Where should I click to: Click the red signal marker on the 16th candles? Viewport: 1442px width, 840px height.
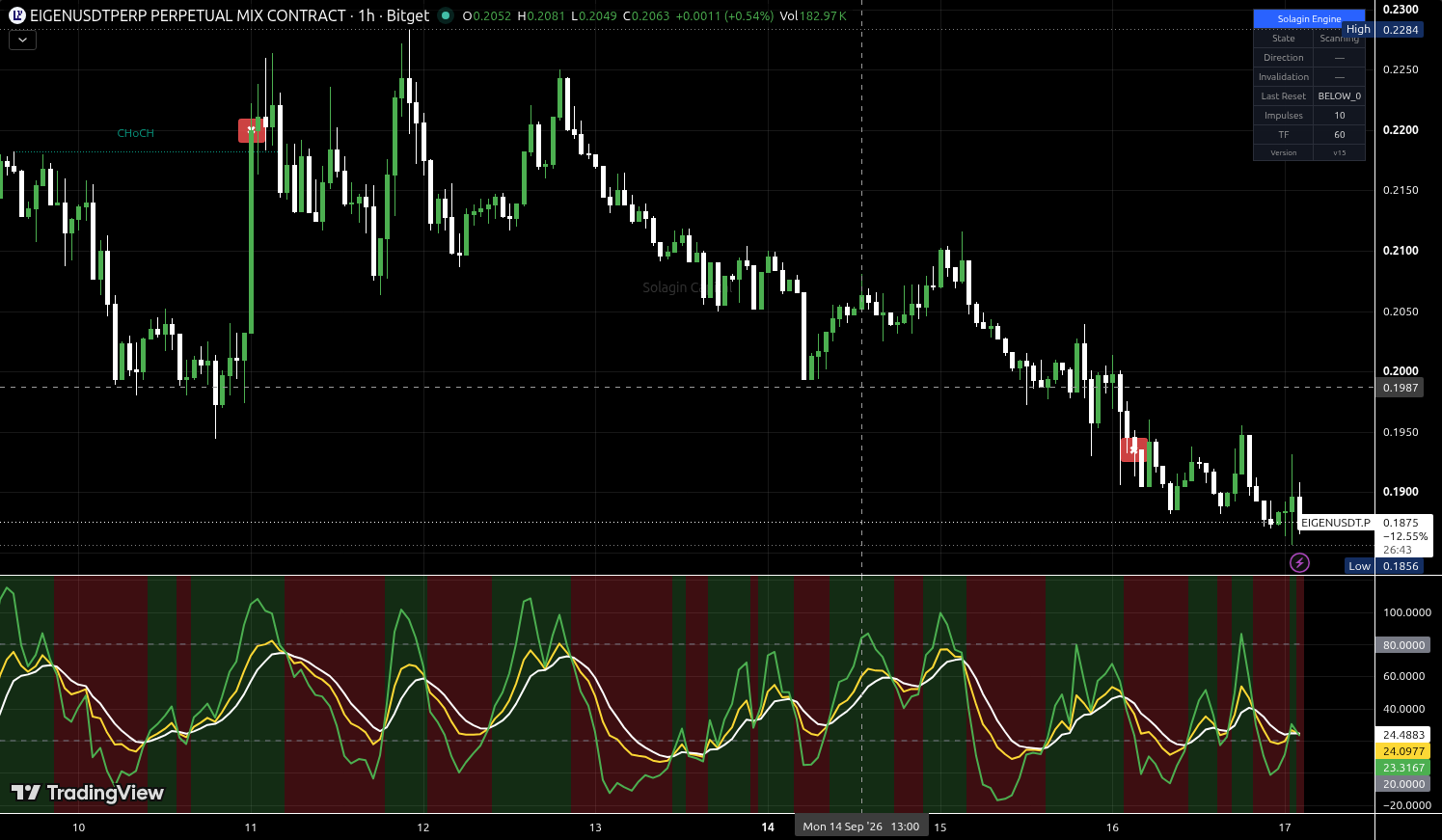pos(1133,449)
